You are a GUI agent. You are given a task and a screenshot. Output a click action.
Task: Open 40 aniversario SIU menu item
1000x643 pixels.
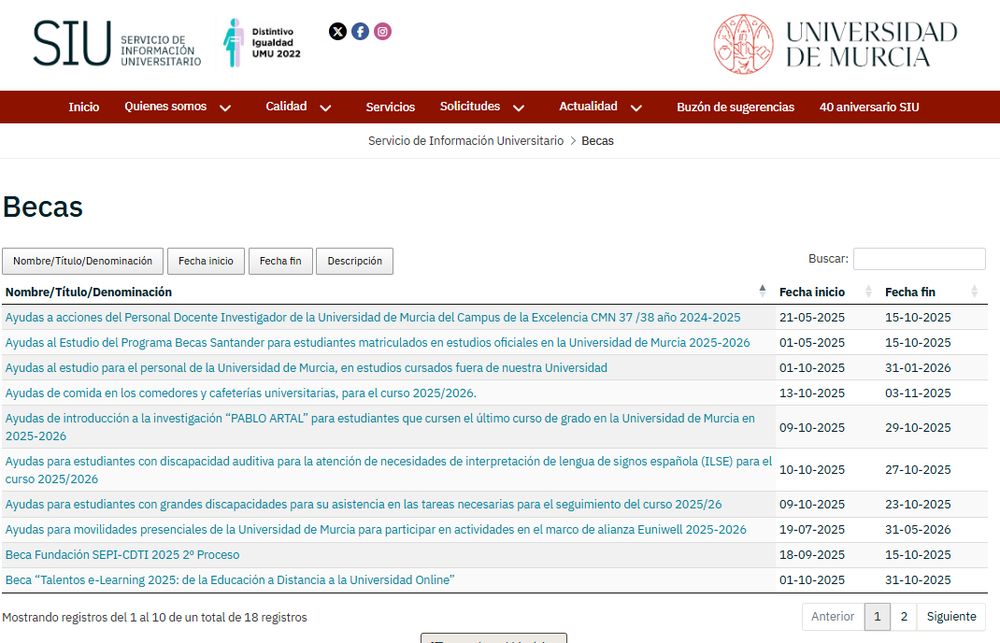pos(869,107)
